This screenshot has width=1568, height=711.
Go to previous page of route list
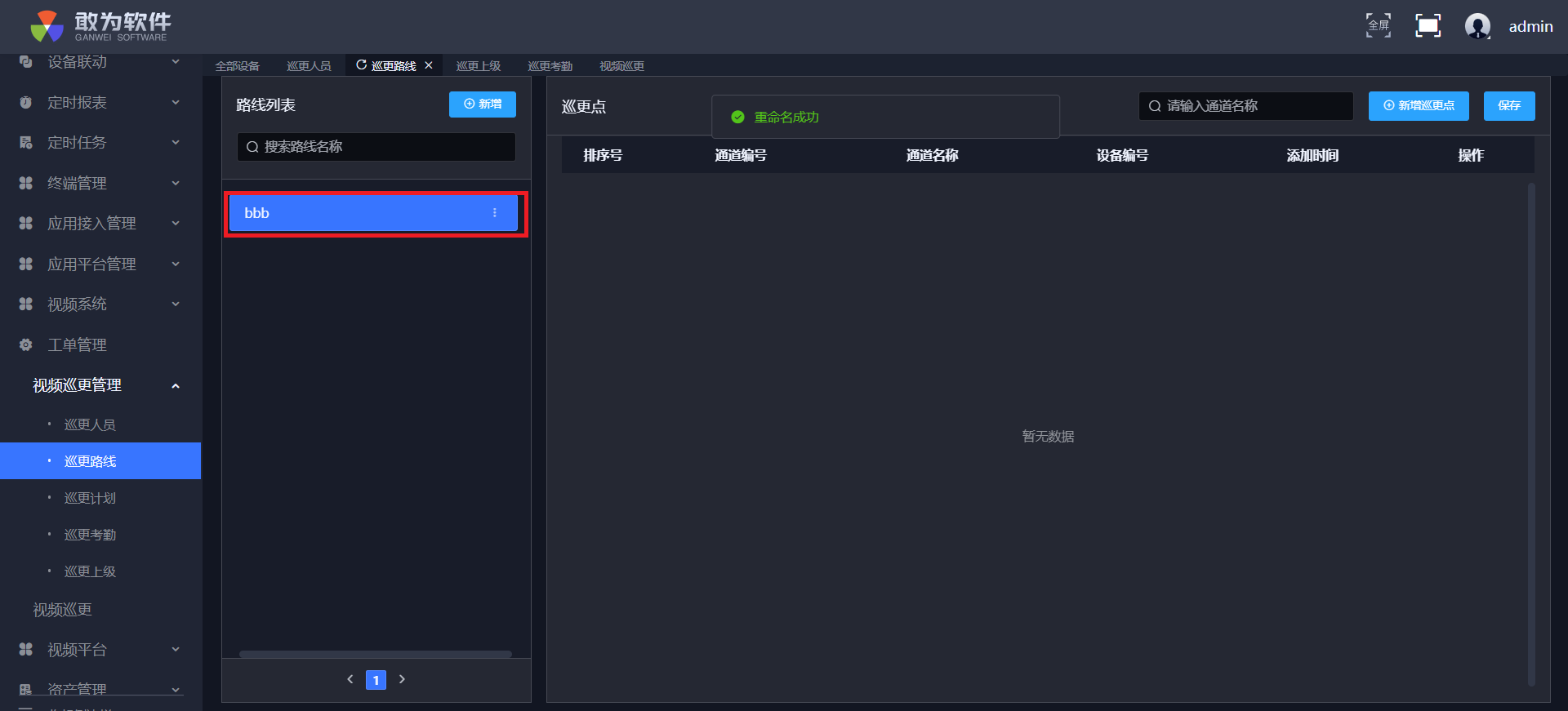(350, 679)
